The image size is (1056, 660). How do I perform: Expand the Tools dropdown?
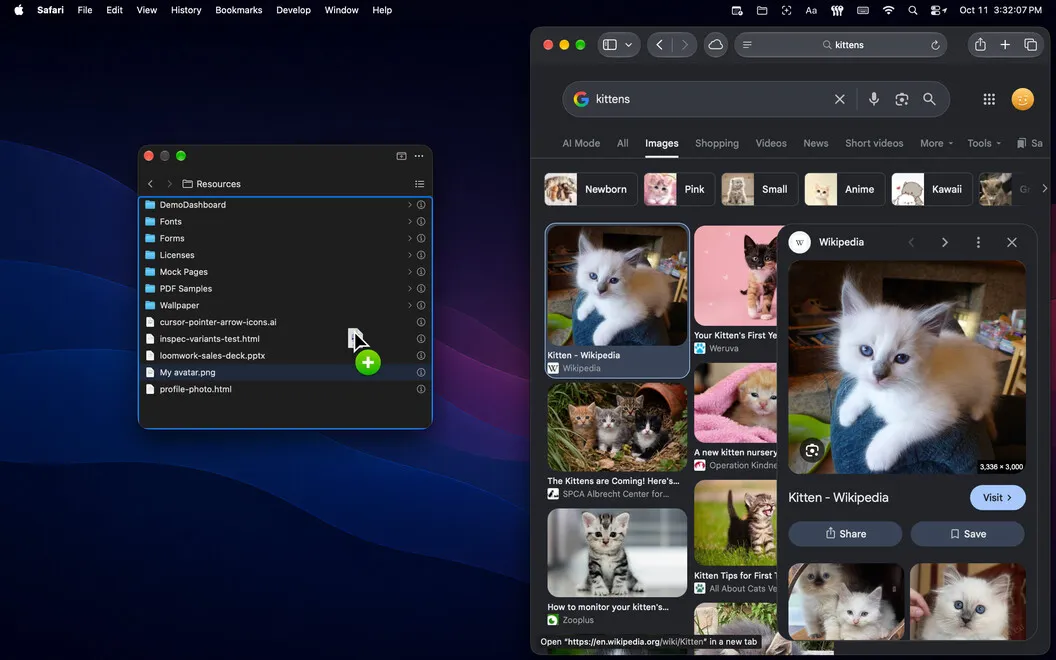pyautogui.click(x=984, y=143)
